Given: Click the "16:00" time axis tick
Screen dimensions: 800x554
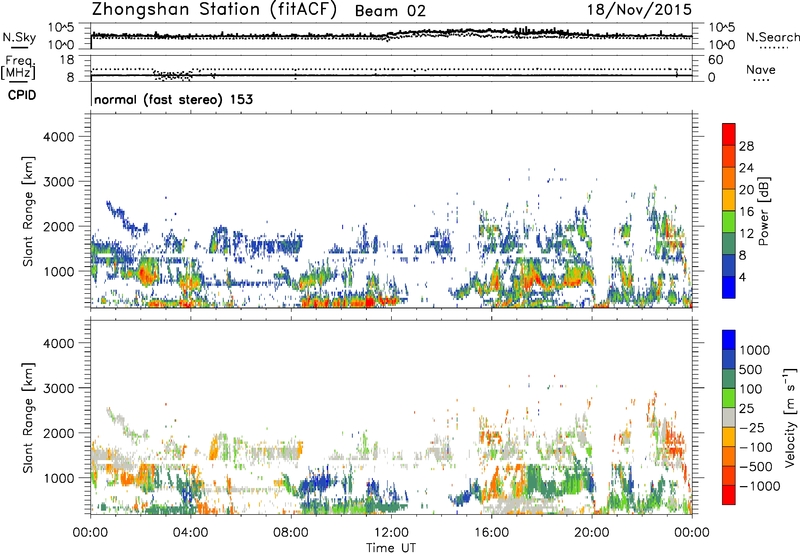Looking at the screenshot, I should click(491, 533).
